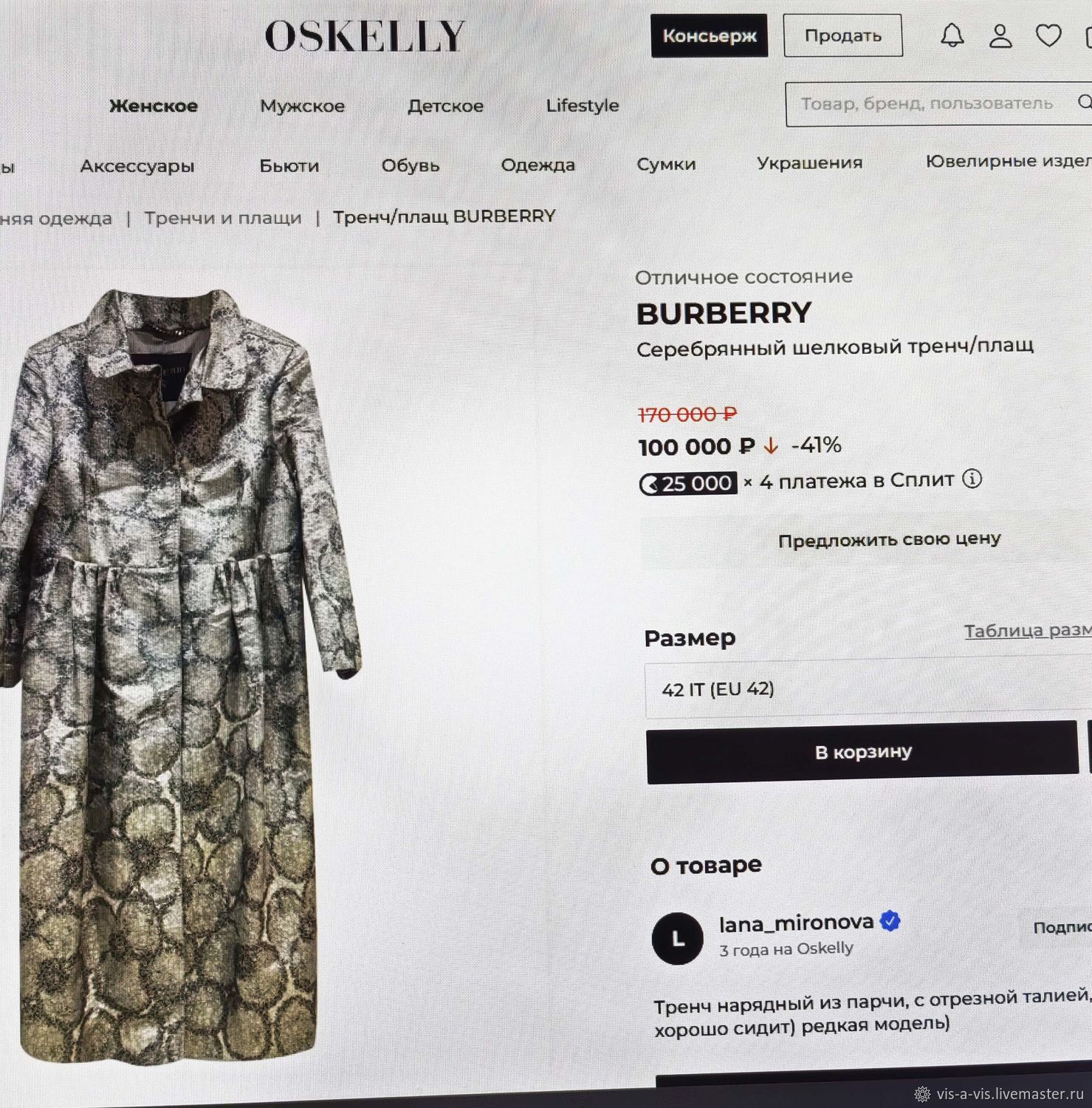Image resolution: width=1092 pixels, height=1108 pixels.
Task: Open the Таблица размеров link
Action: click(1028, 630)
